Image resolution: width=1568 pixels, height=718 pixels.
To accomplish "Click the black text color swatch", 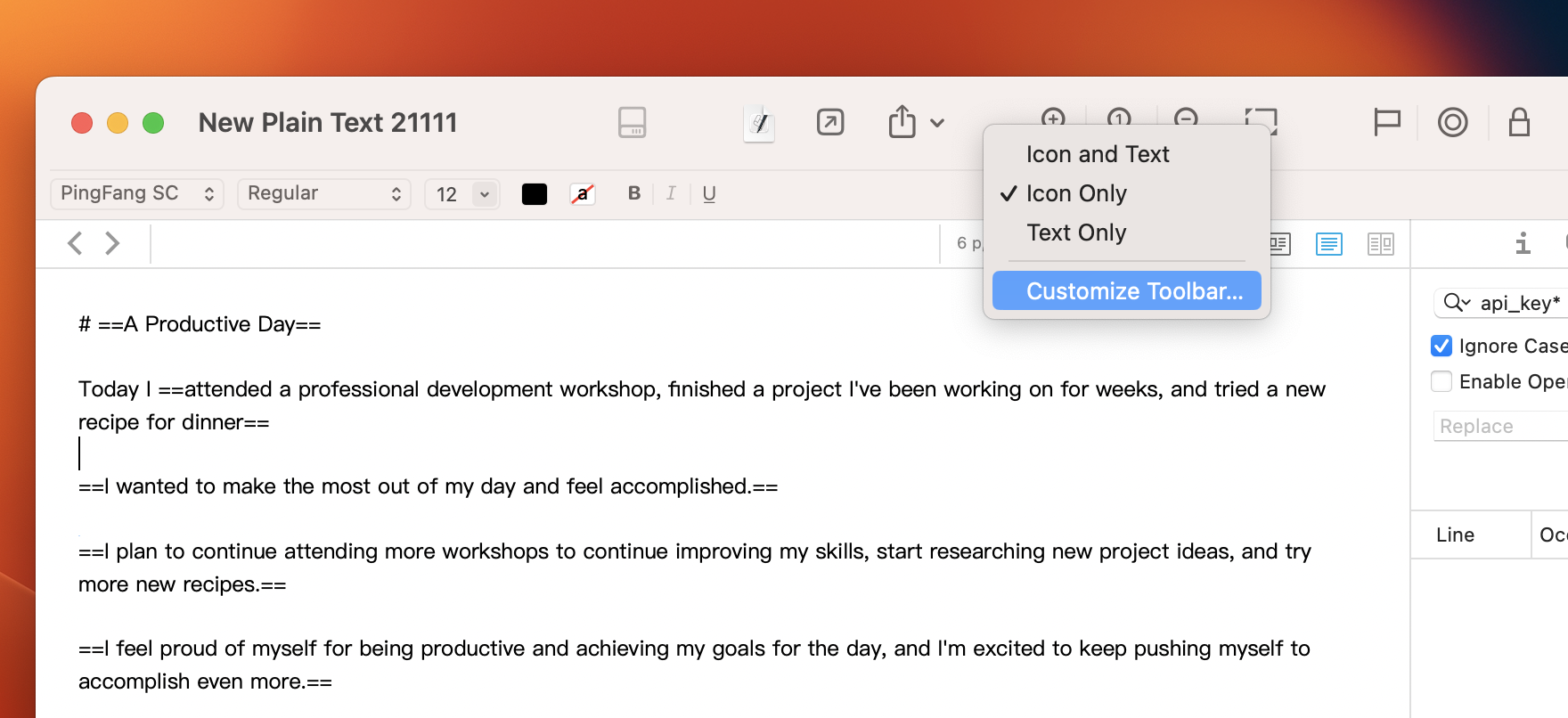I will coord(535,194).
